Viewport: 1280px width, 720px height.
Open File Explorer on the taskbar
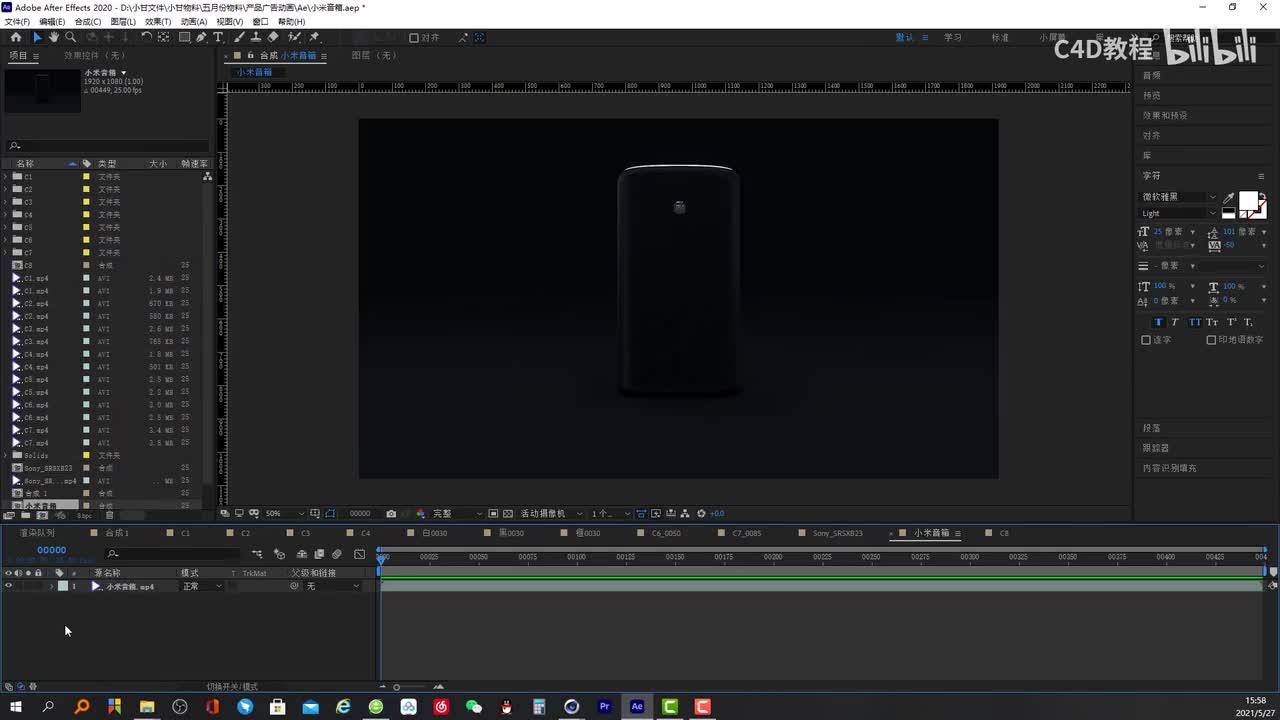(x=147, y=706)
